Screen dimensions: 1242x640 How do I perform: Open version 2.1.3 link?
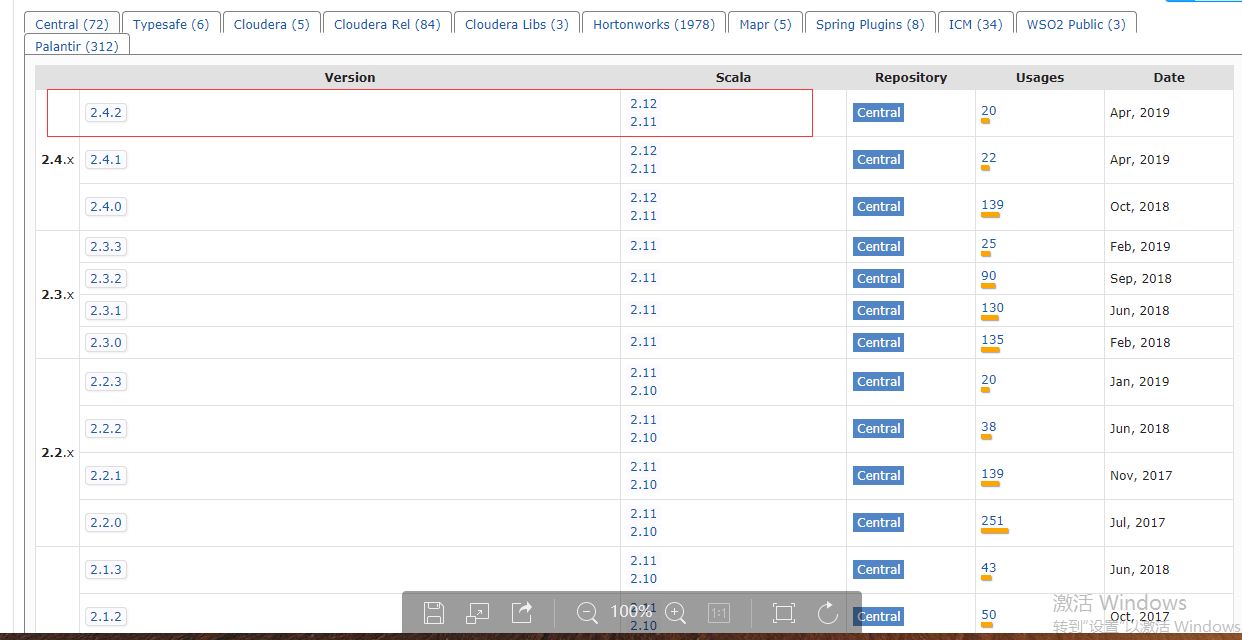tap(106, 570)
